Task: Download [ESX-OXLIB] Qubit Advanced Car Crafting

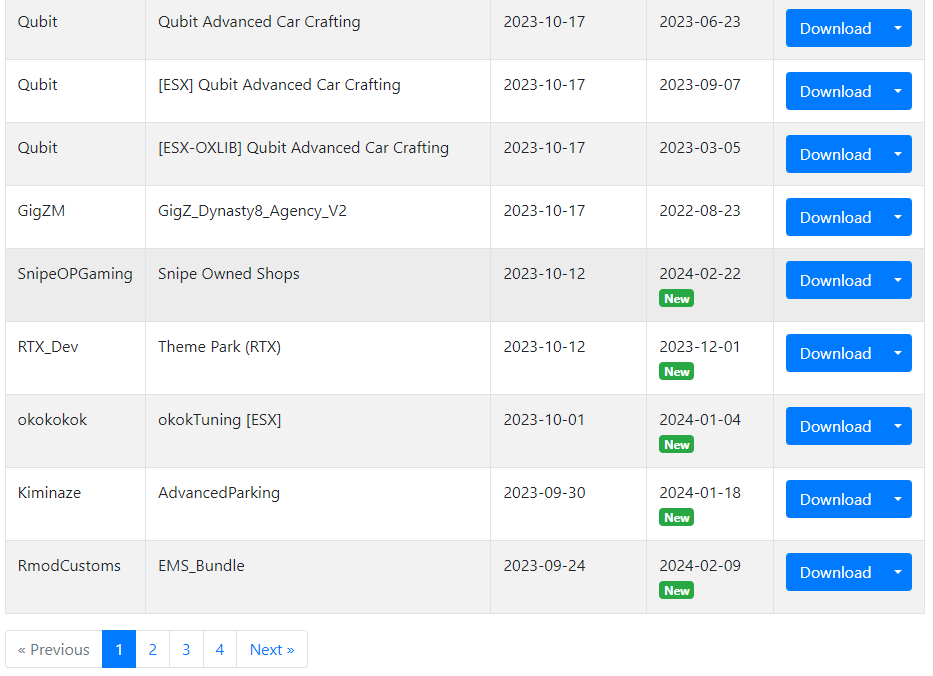Action: coord(835,154)
